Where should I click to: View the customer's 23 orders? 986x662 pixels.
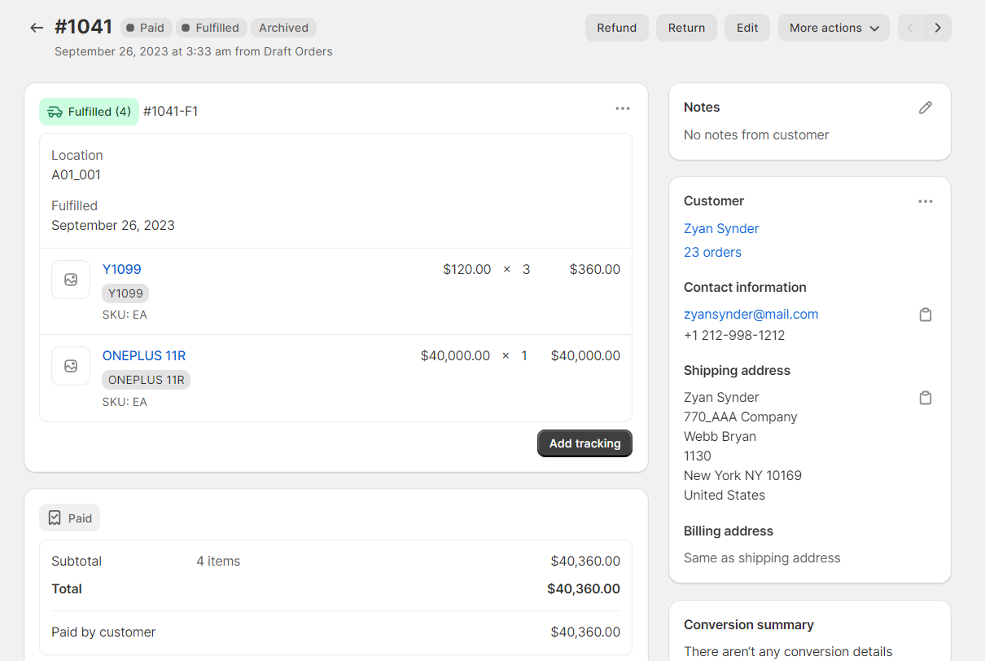712,252
